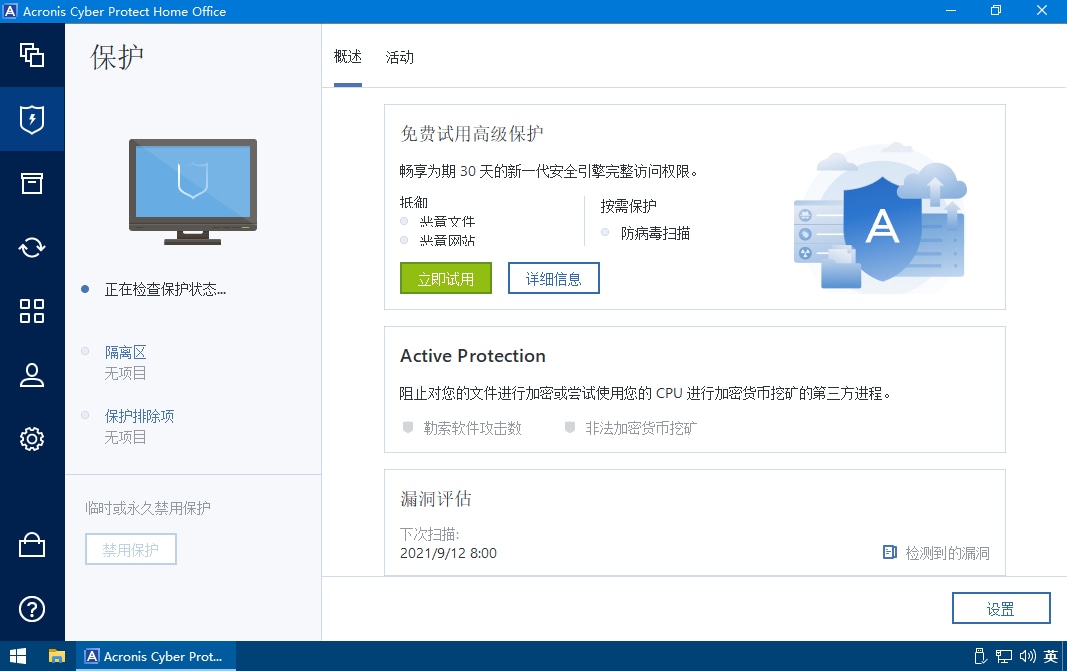Open the Tools grid icon in sidebar
Image resolution: width=1067 pixels, height=671 pixels.
32,311
